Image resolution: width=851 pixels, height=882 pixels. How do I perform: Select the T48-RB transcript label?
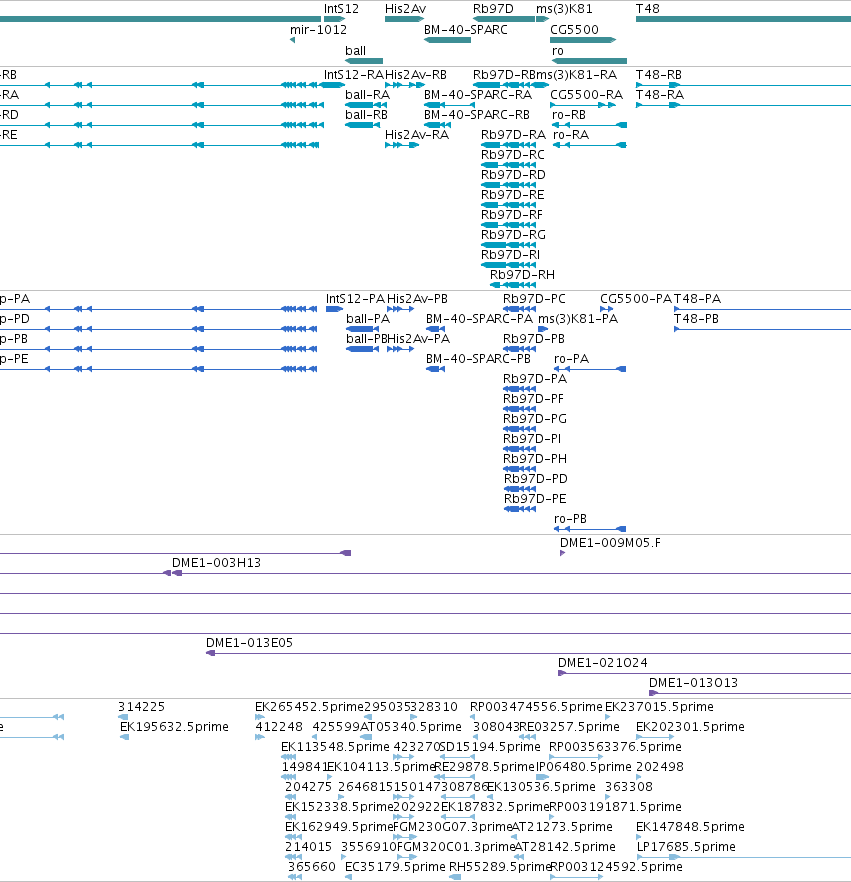659,75
